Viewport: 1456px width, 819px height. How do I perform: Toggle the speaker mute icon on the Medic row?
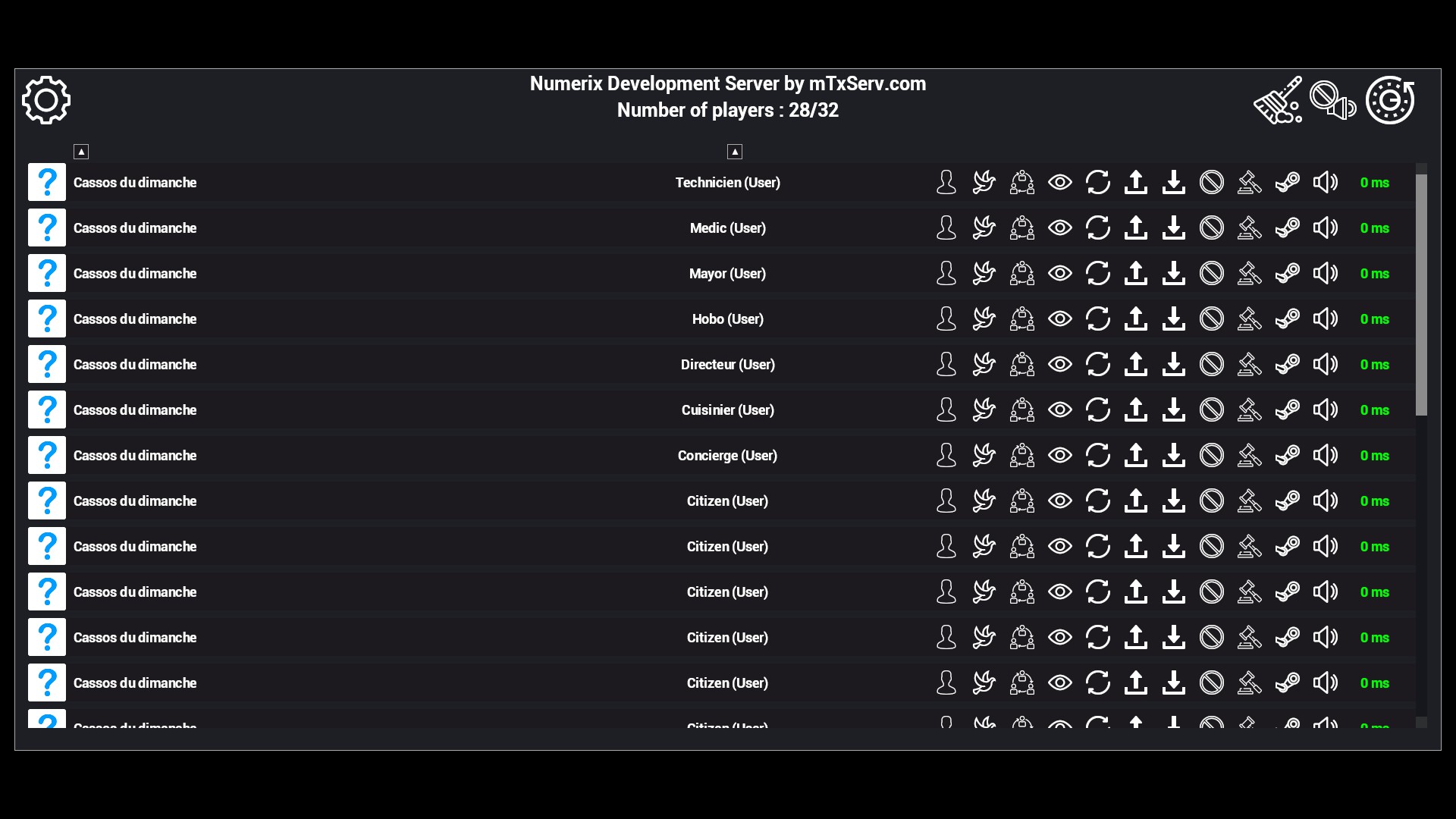(1325, 227)
